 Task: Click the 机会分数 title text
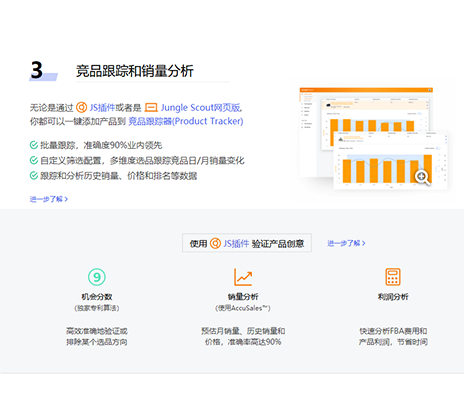(97, 297)
